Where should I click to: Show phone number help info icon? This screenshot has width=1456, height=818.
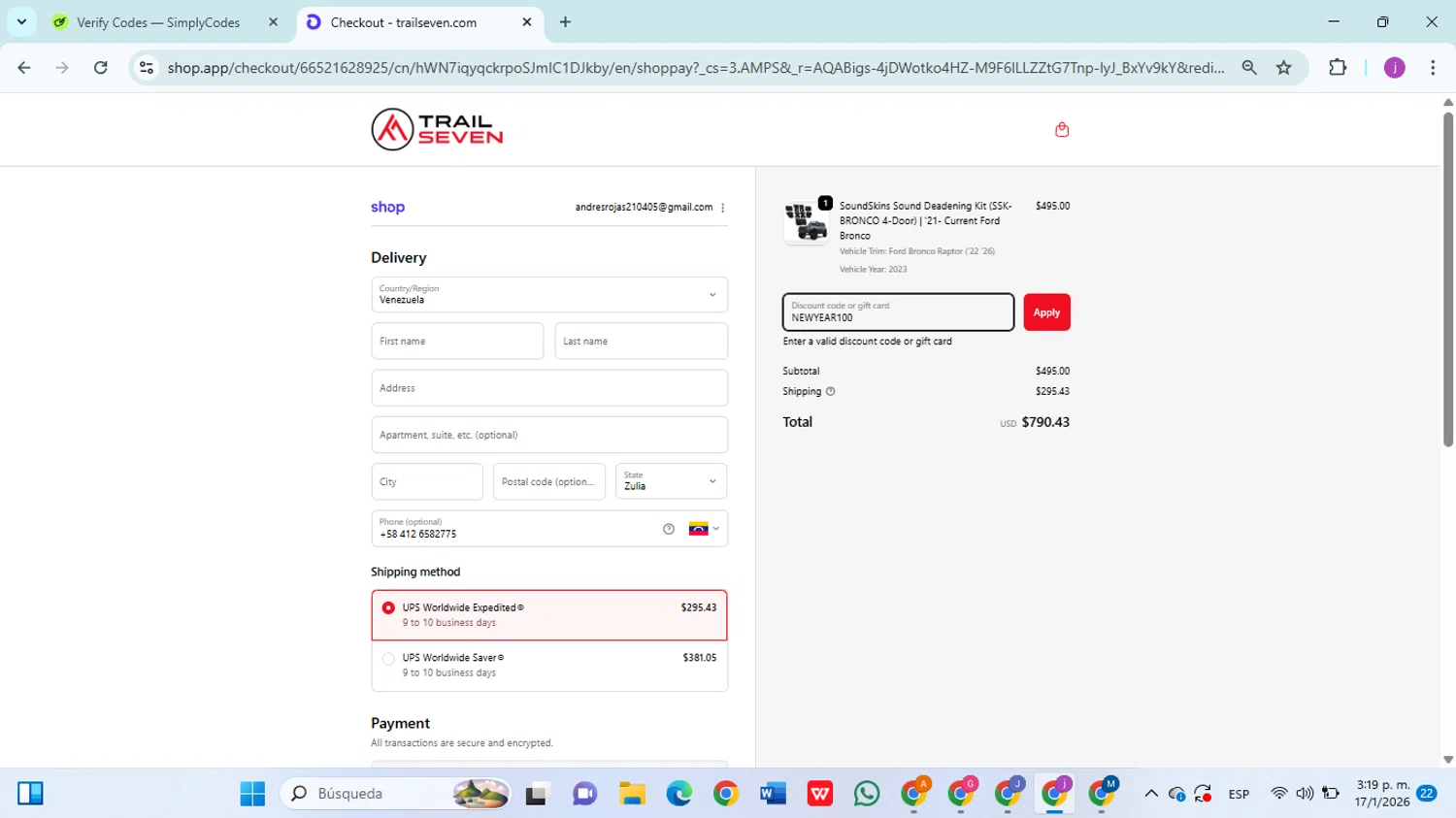pyautogui.click(x=669, y=529)
